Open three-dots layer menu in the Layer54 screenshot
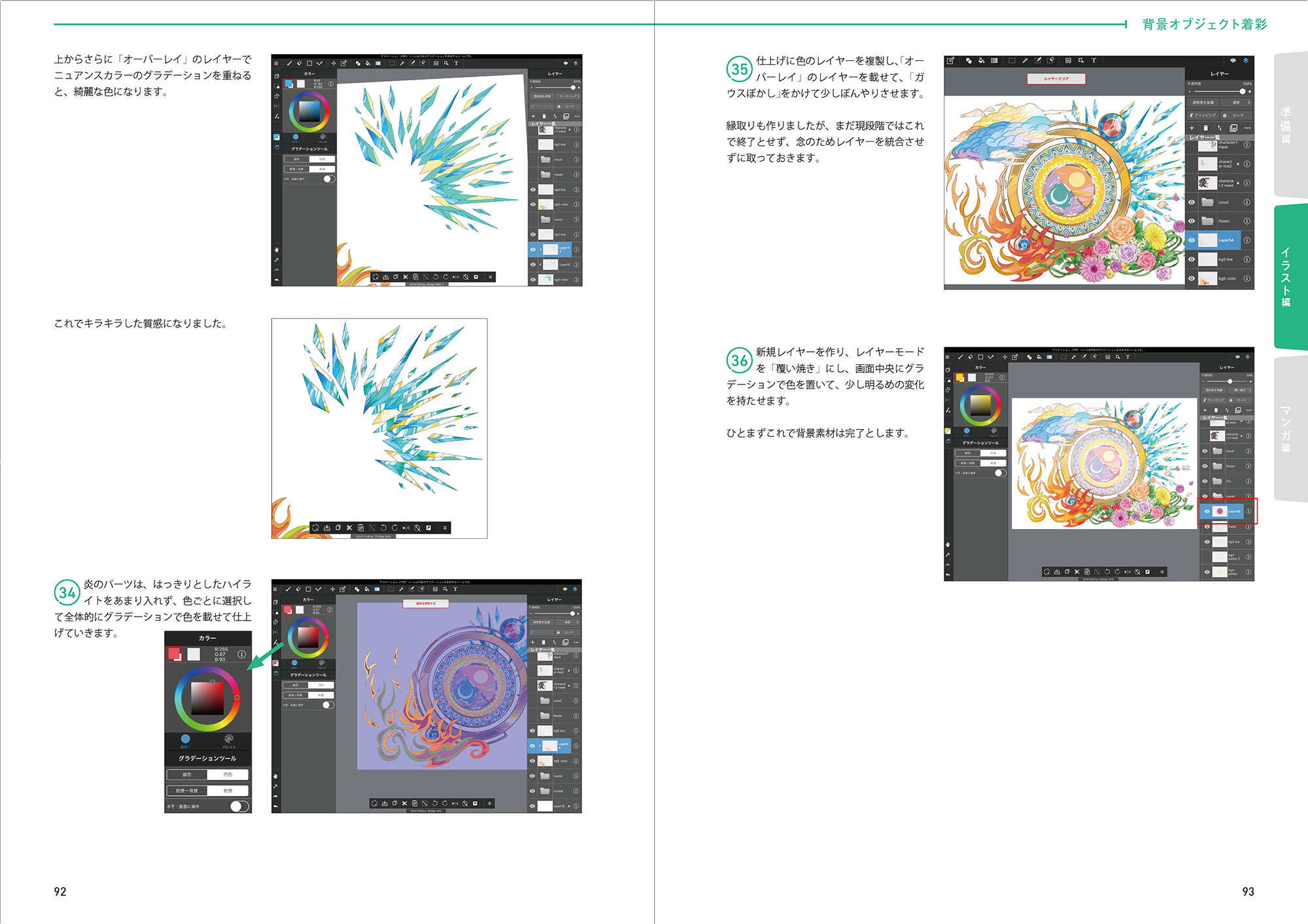Image resolution: width=1308 pixels, height=924 pixels. pyautogui.click(x=1247, y=128)
